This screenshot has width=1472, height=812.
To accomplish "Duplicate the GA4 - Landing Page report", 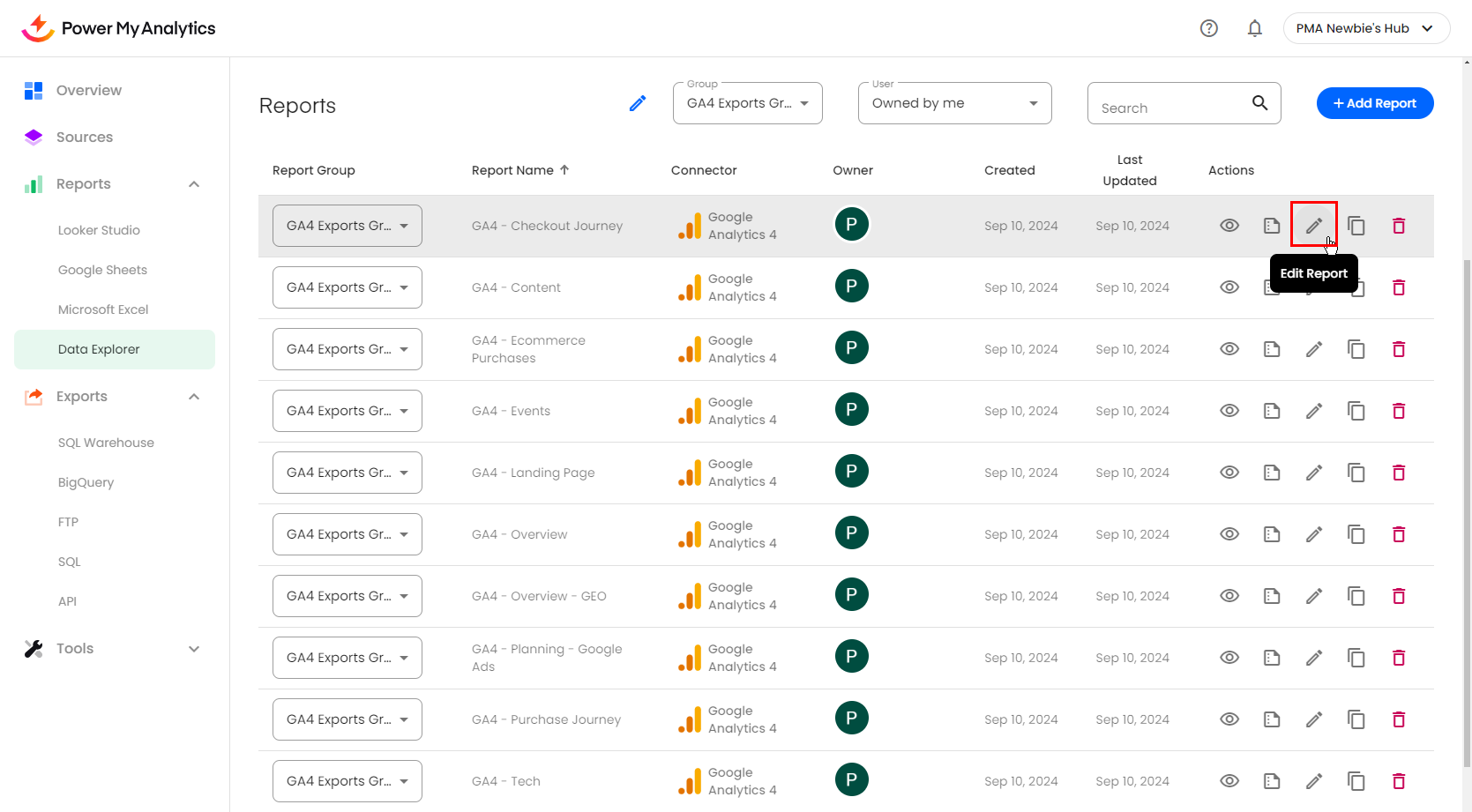I will [1356, 473].
